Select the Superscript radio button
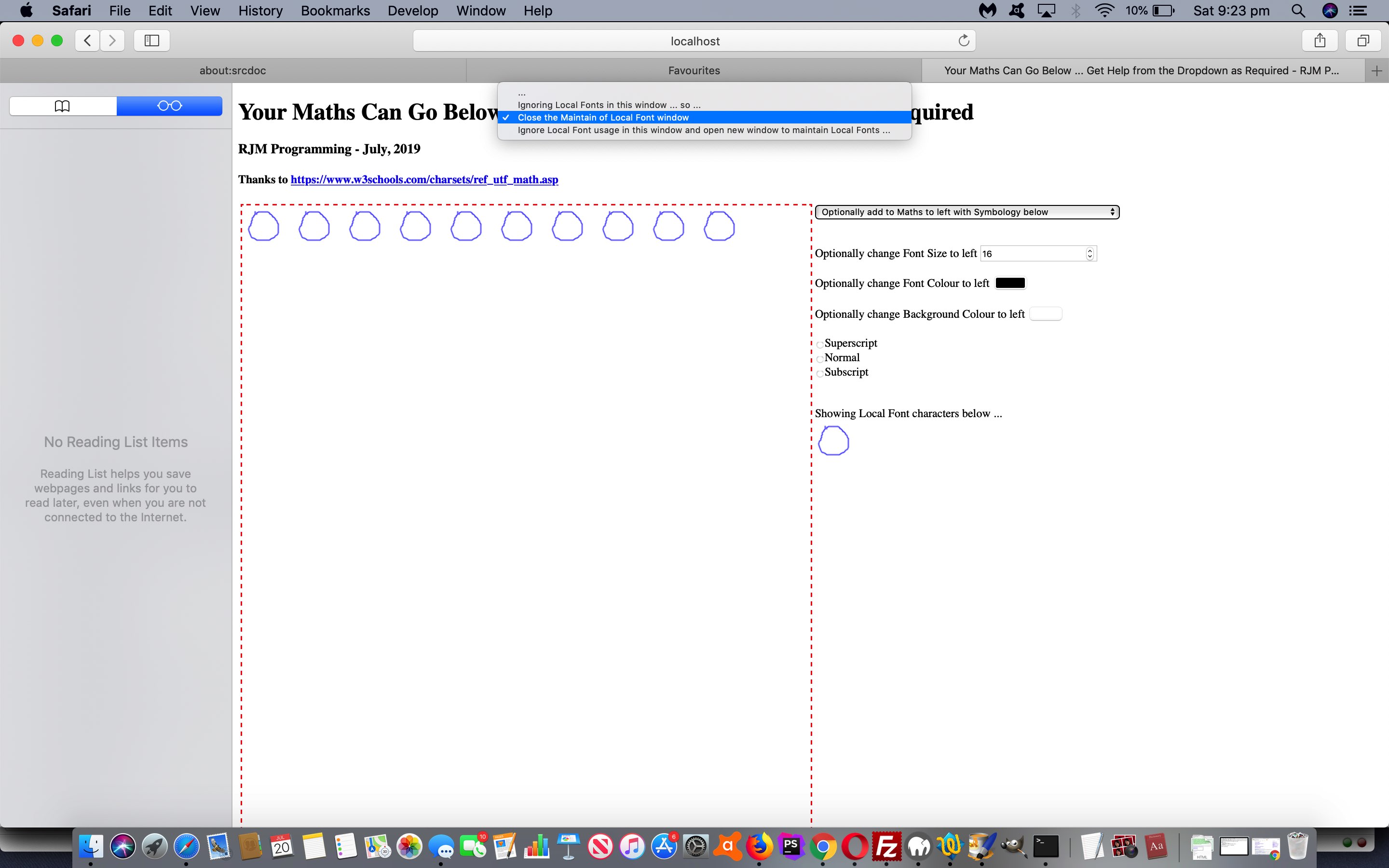1389x868 pixels. point(819,343)
